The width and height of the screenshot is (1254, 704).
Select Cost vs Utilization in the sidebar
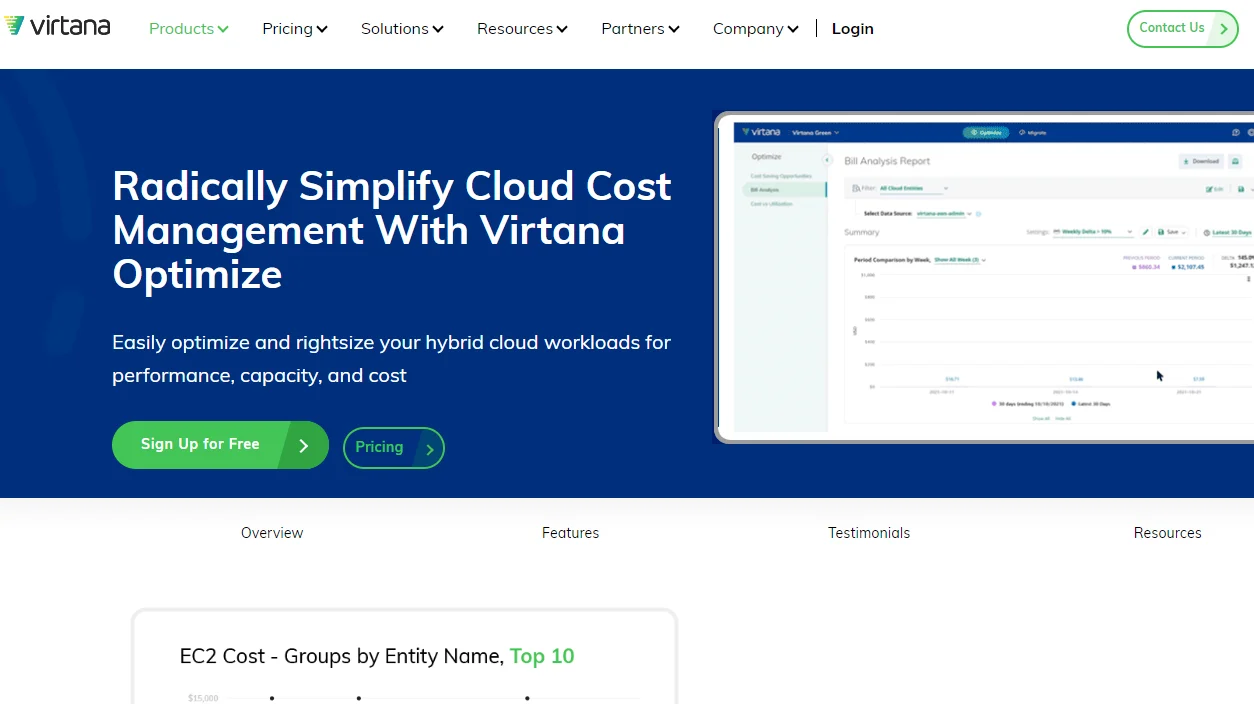[x=774, y=203]
